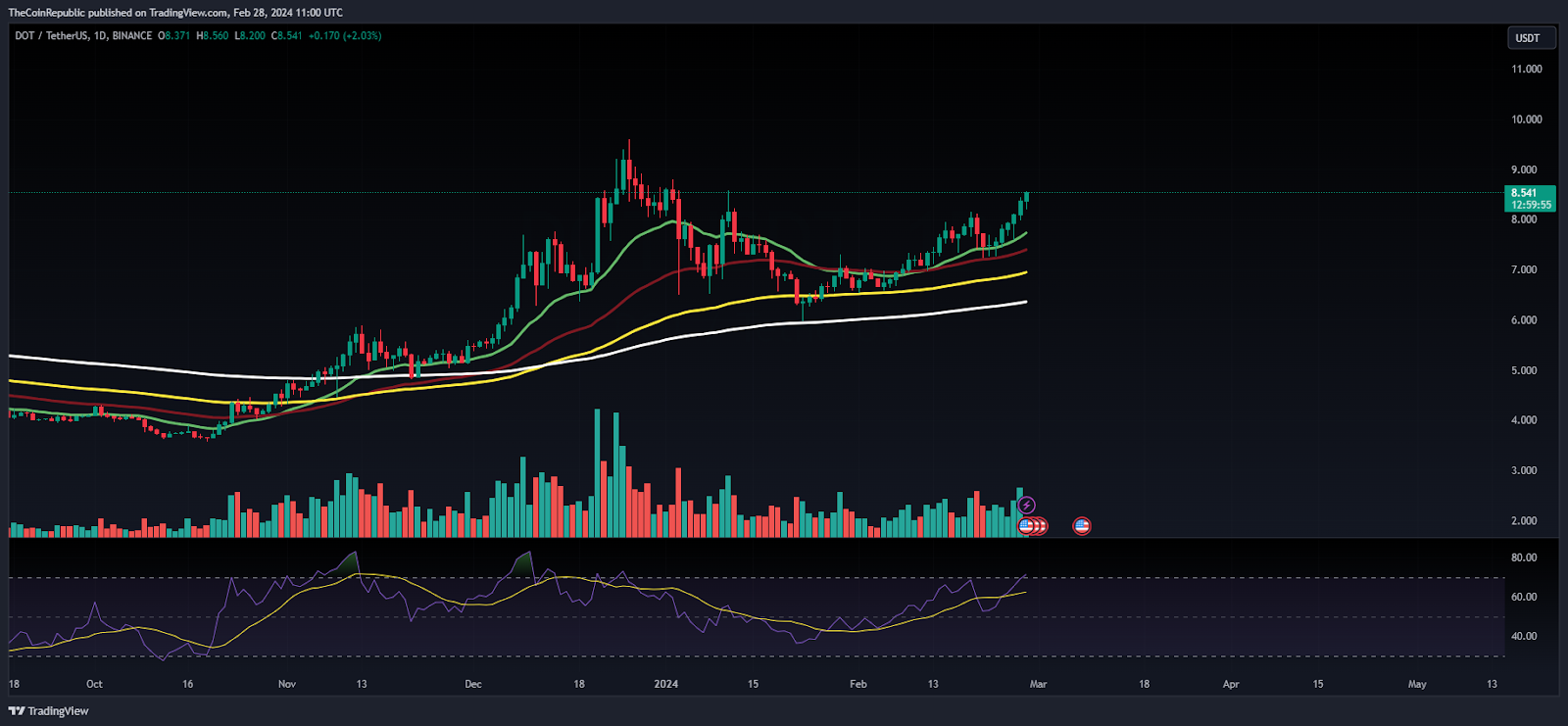
Task: Click the RSI 60.00 axis label
Action: [x=1524, y=597]
